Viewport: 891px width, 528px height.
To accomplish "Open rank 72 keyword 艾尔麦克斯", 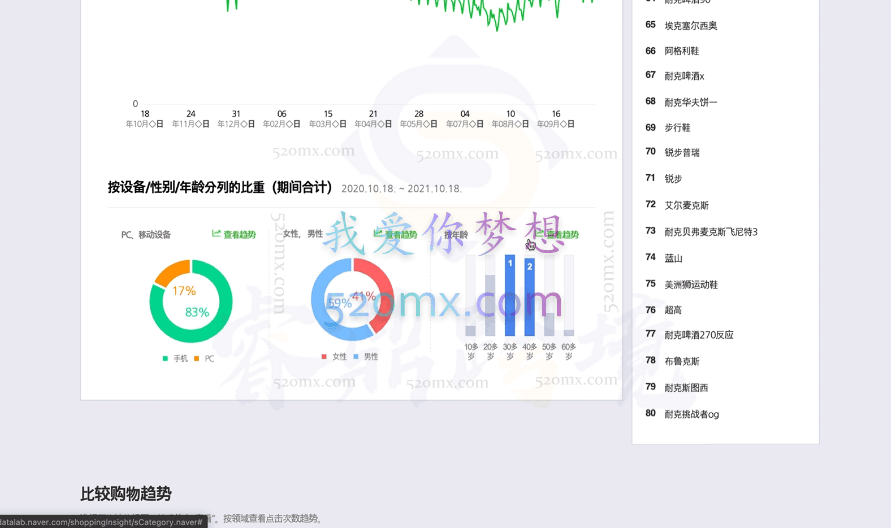I will point(686,205).
